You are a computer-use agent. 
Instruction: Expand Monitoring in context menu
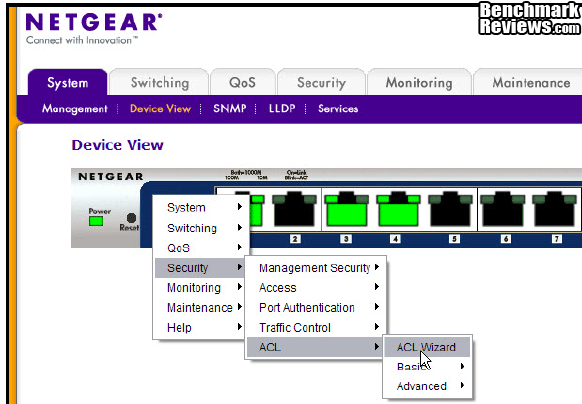coord(199,288)
